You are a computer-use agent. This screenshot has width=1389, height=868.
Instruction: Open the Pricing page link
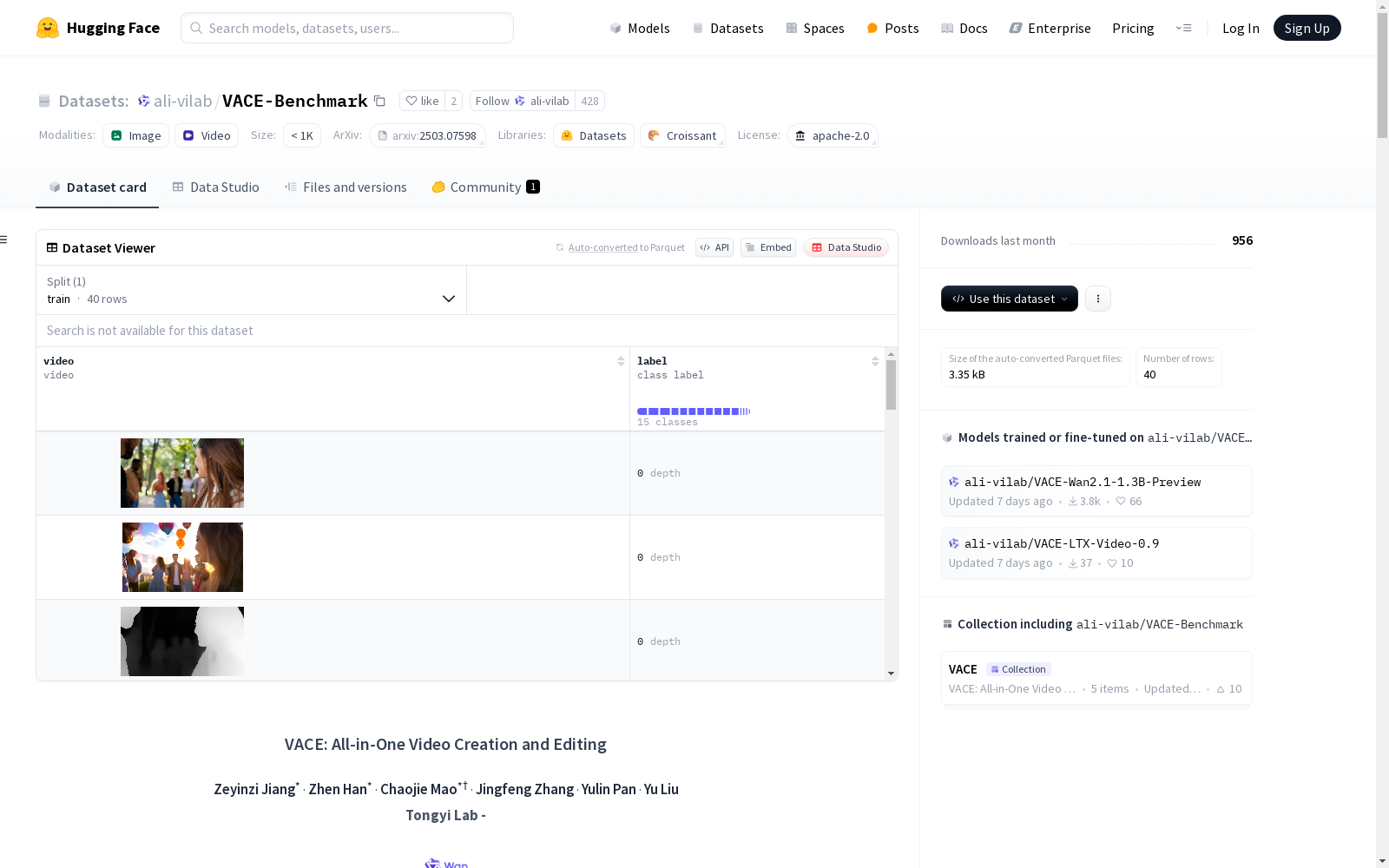click(x=1133, y=28)
